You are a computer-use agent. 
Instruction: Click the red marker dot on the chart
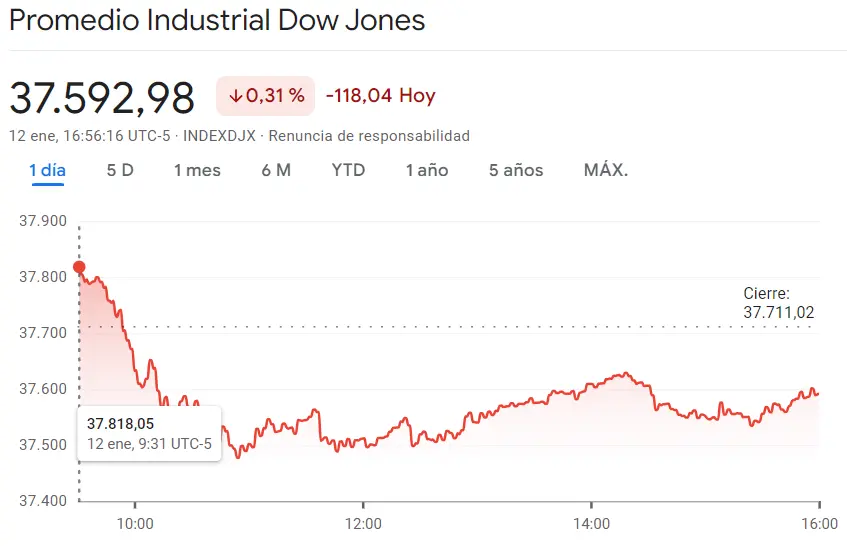(80, 267)
